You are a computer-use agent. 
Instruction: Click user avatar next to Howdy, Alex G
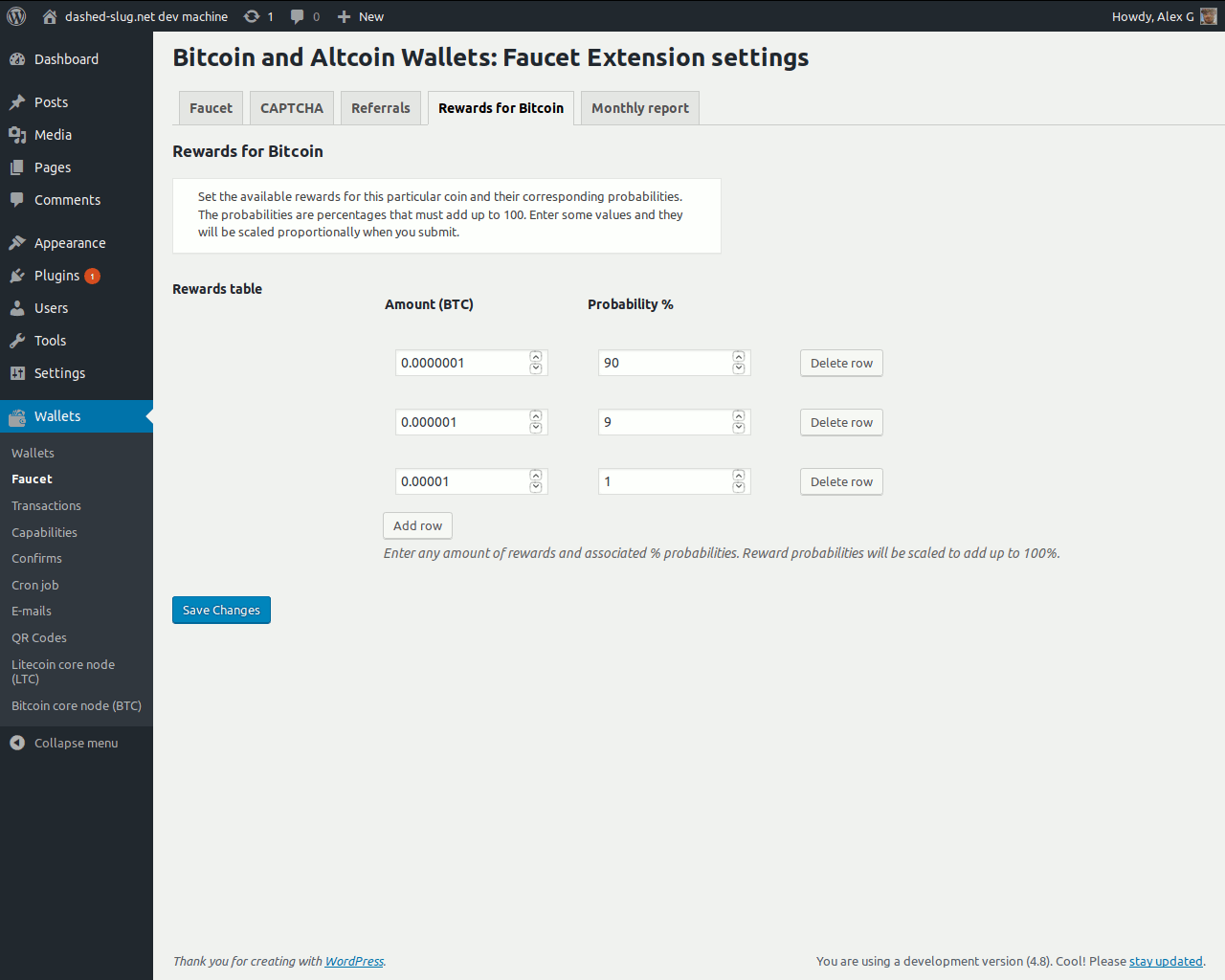coord(1209,16)
